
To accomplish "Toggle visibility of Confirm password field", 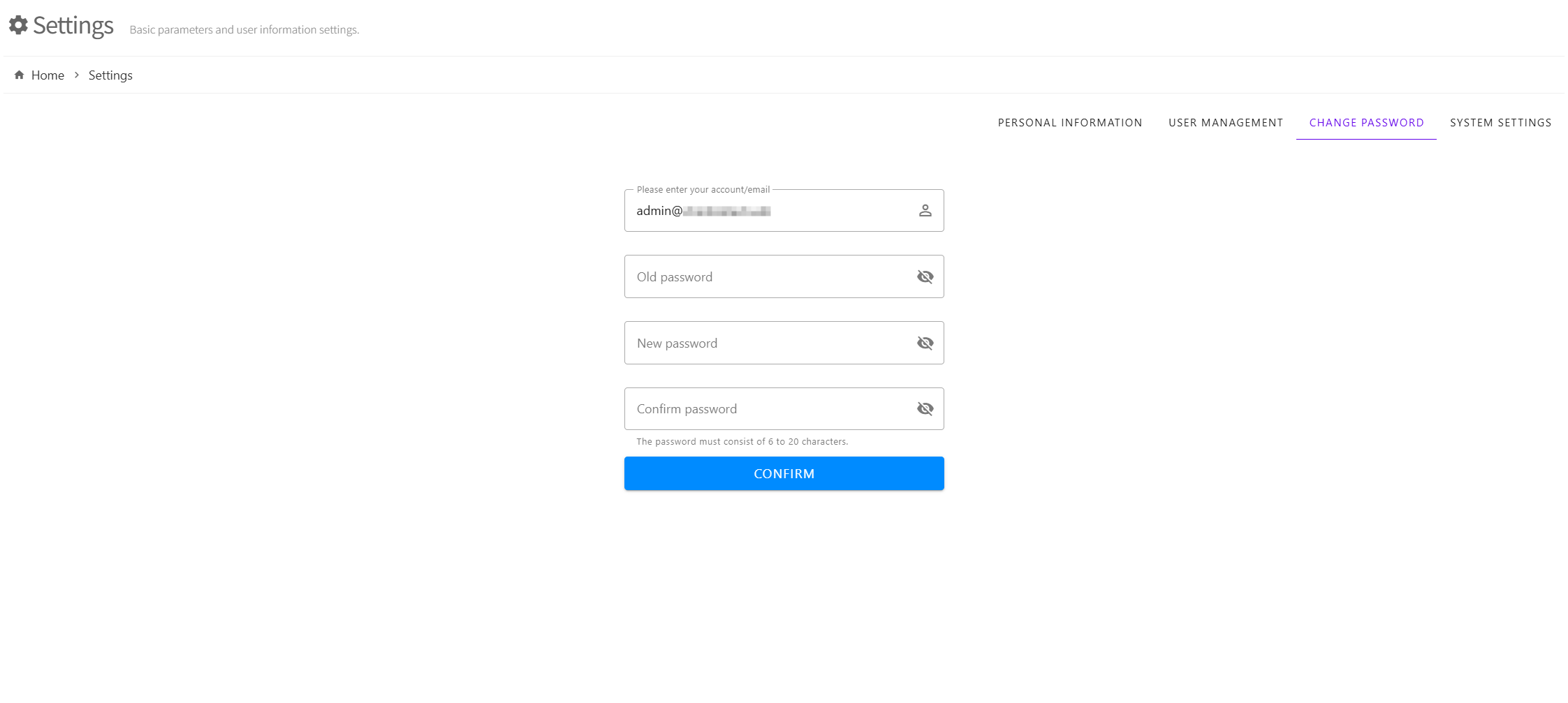I will (x=925, y=409).
